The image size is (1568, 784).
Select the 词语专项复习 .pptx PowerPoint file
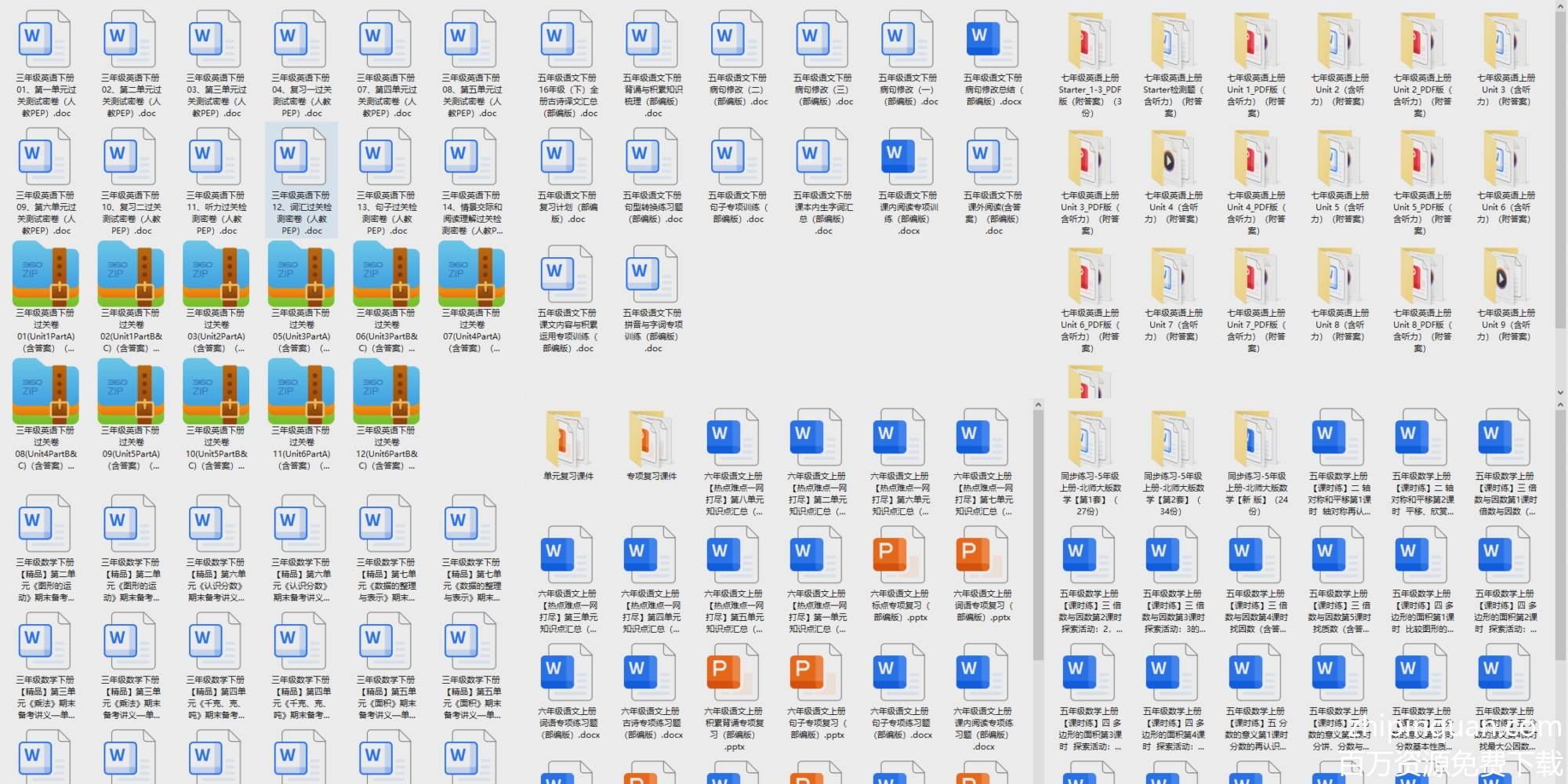tap(983, 557)
